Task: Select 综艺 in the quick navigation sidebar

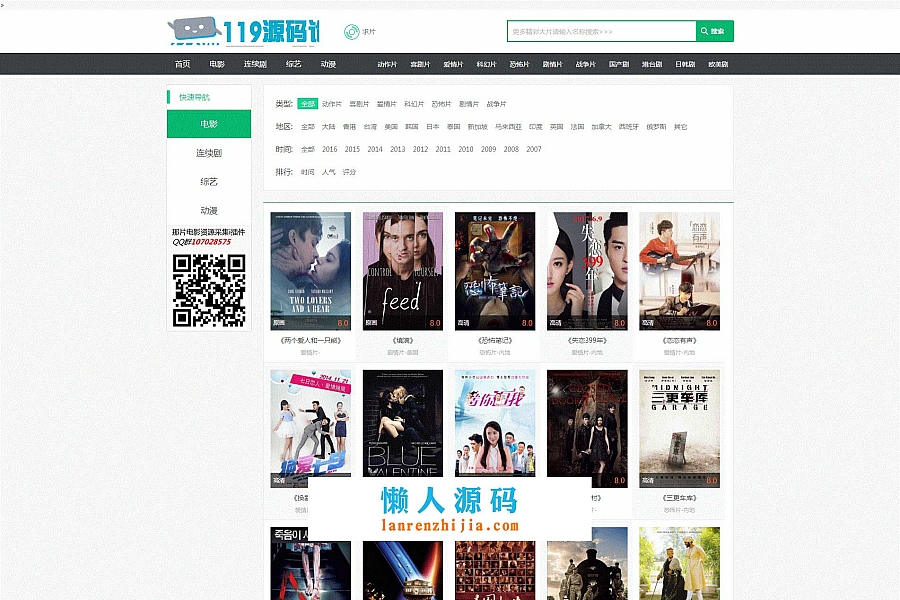Action: point(209,182)
